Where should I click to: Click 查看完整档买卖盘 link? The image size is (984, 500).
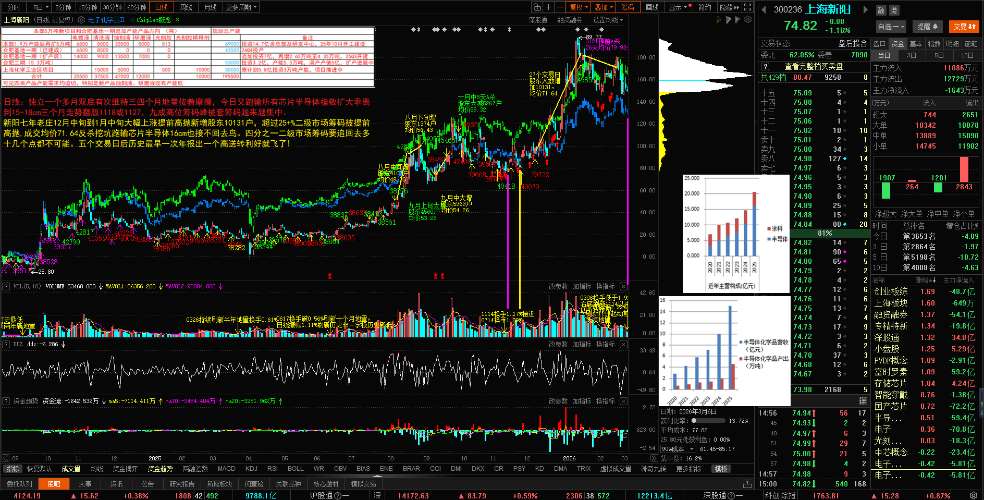814,66
